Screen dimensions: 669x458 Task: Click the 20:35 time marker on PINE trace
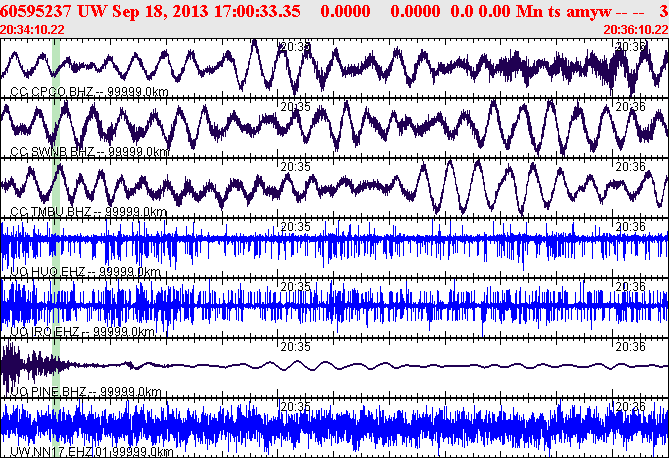[295, 347]
